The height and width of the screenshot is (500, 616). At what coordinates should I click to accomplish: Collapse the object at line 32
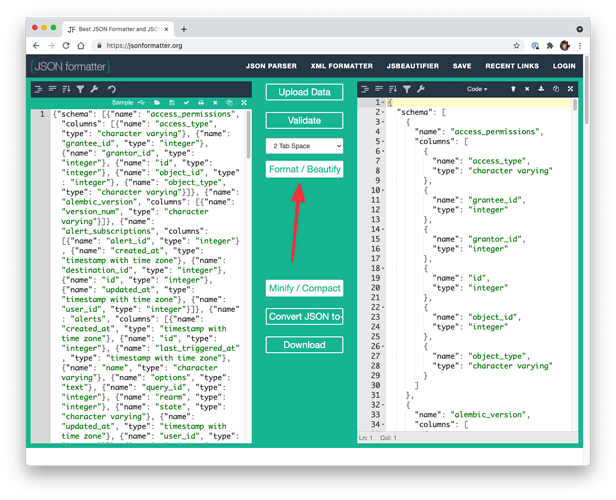point(383,405)
